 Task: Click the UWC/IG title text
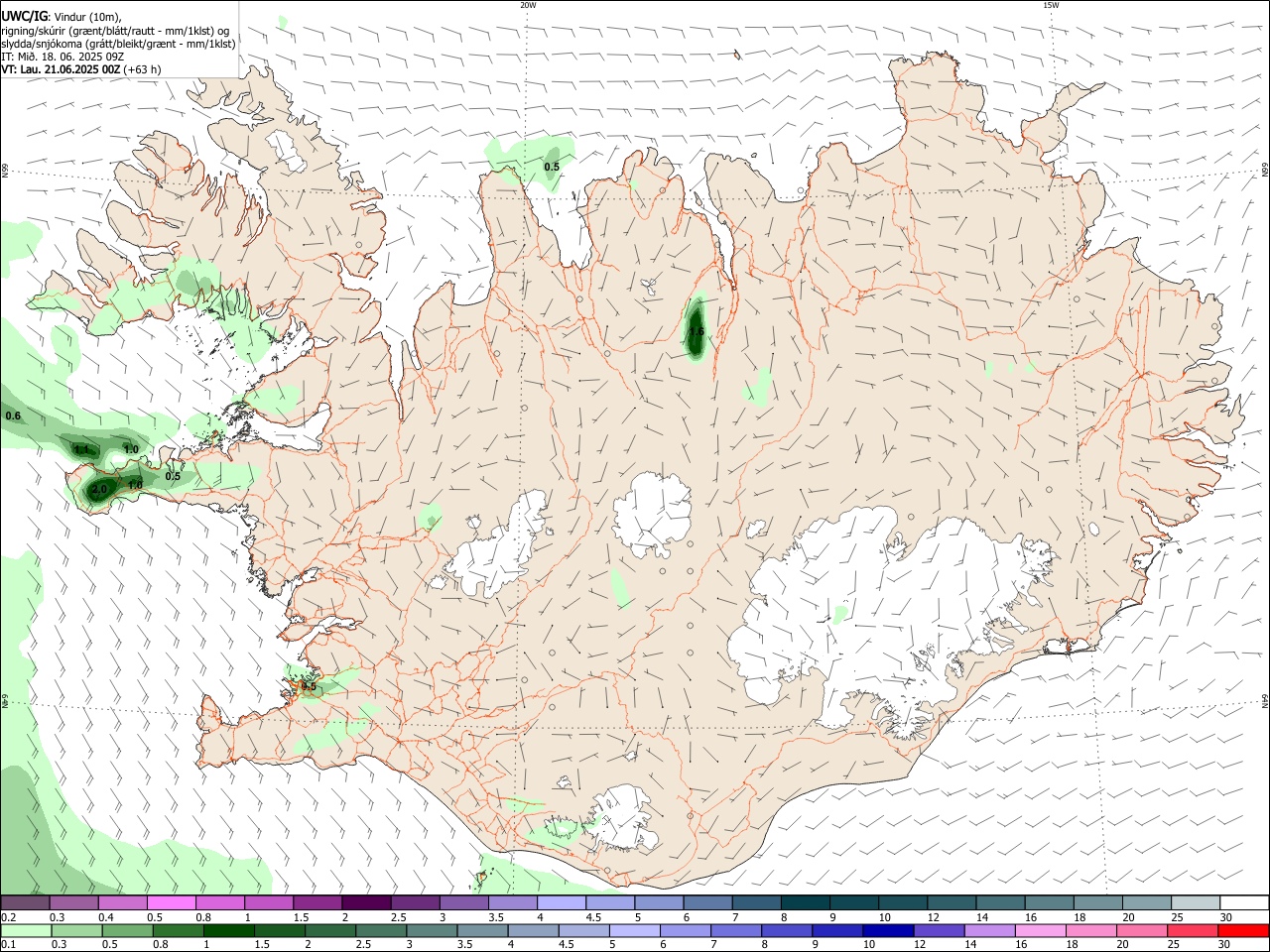click(24, 17)
